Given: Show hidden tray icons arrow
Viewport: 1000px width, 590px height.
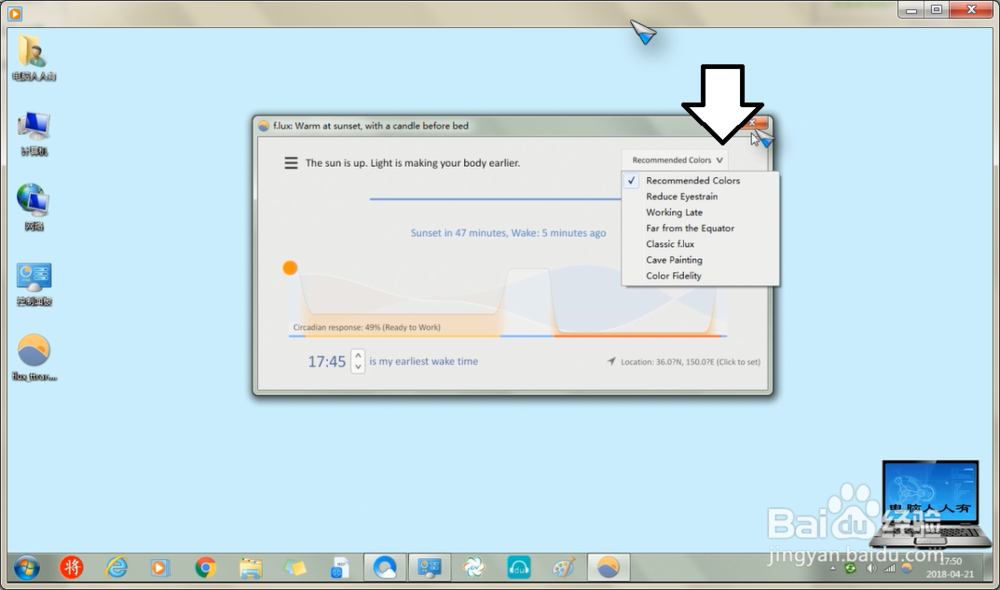Looking at the screenshot, I should (x=832, y=568).
